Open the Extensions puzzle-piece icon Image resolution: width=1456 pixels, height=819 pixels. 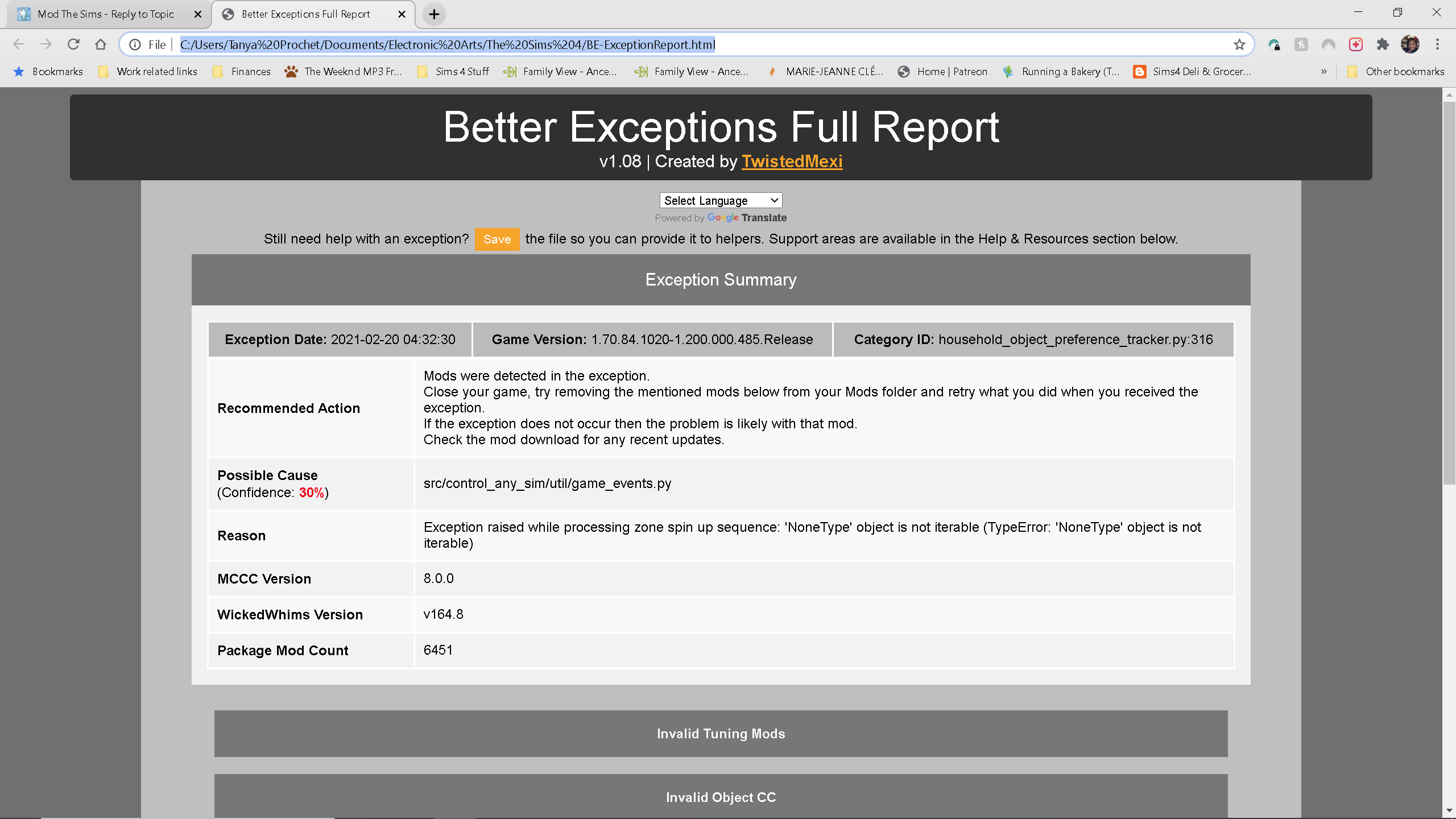(1383, 44)
